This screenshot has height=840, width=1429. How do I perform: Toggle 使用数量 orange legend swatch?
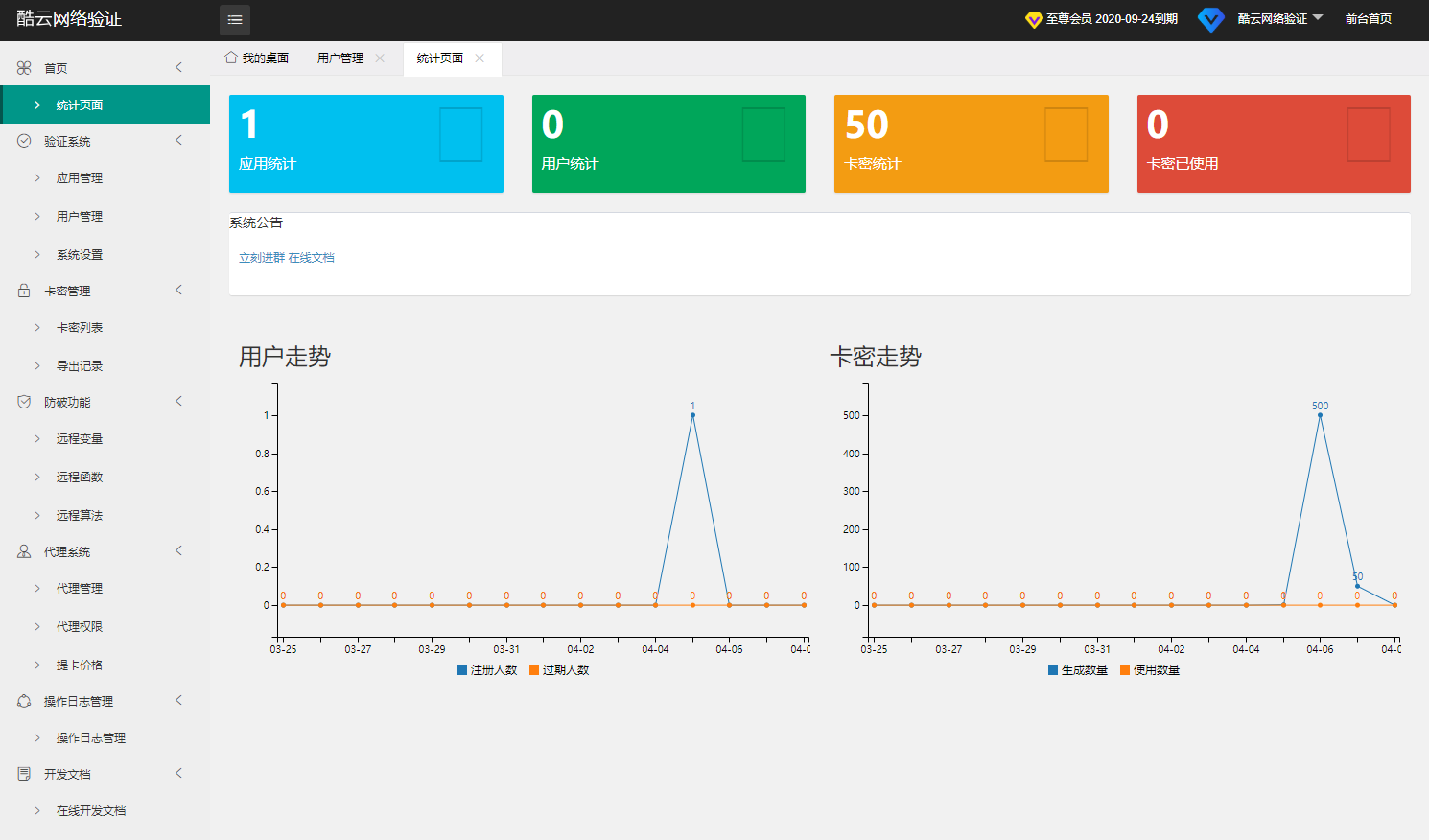click(x=1125, y=670)
